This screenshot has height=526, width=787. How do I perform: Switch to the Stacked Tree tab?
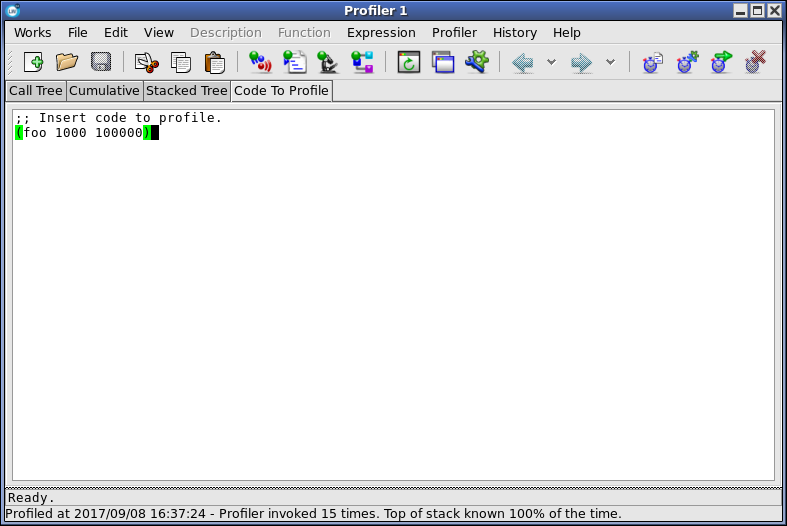click(187, 91)
